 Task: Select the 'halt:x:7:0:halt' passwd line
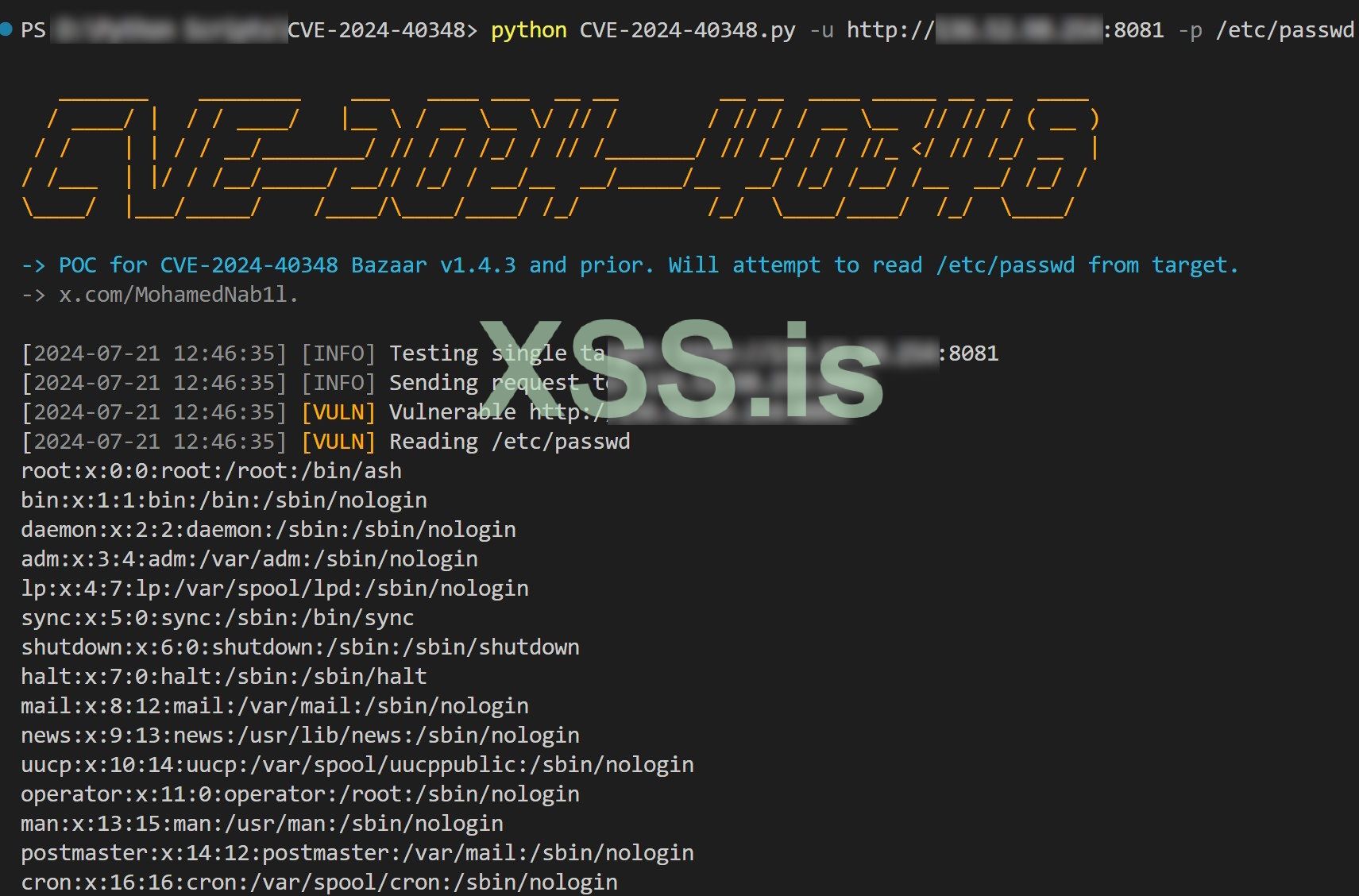tap(224, 677)
